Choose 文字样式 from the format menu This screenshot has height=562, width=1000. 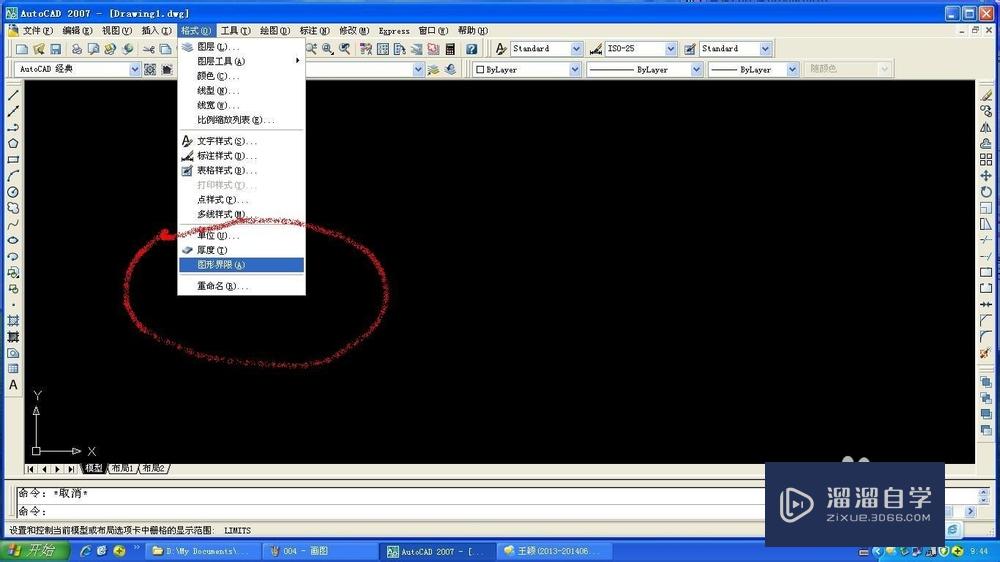(242, 141)
